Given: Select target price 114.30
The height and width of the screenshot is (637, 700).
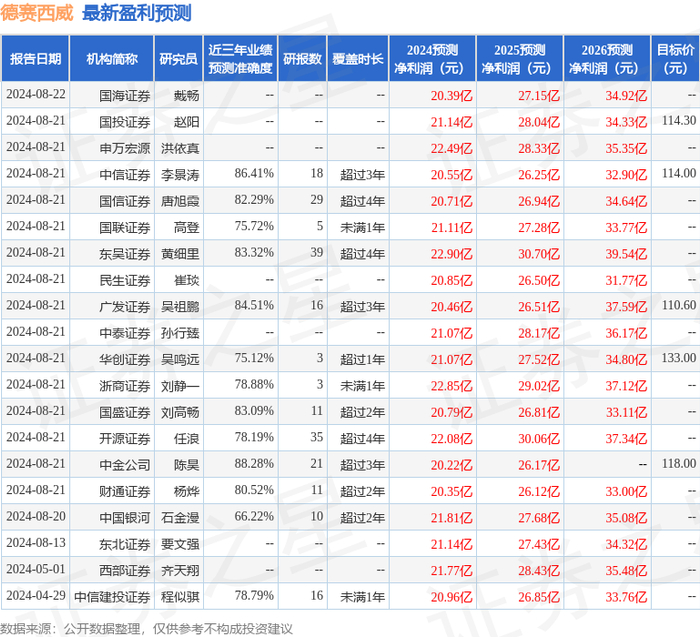Looking at the screenshot, I should [679, 121].
